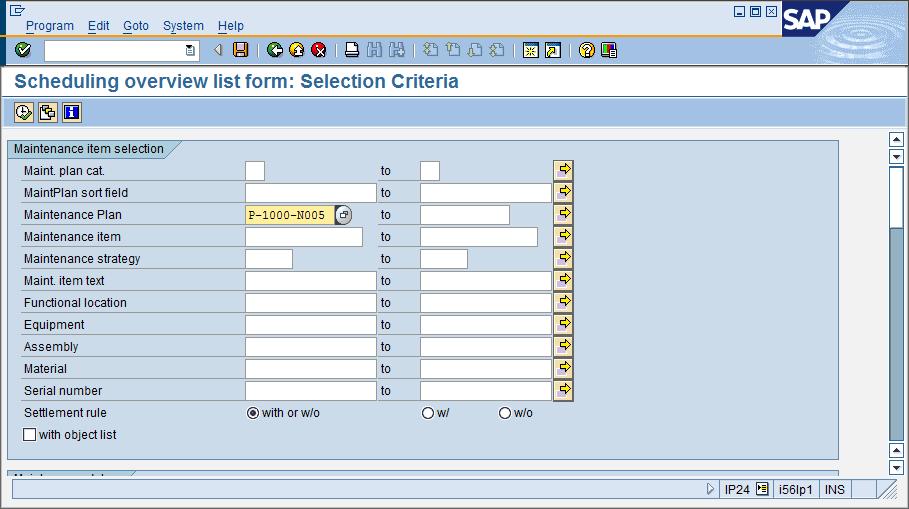Click the Print icon
Viewport: 909px width, 509px height.
tap(352, 50)
